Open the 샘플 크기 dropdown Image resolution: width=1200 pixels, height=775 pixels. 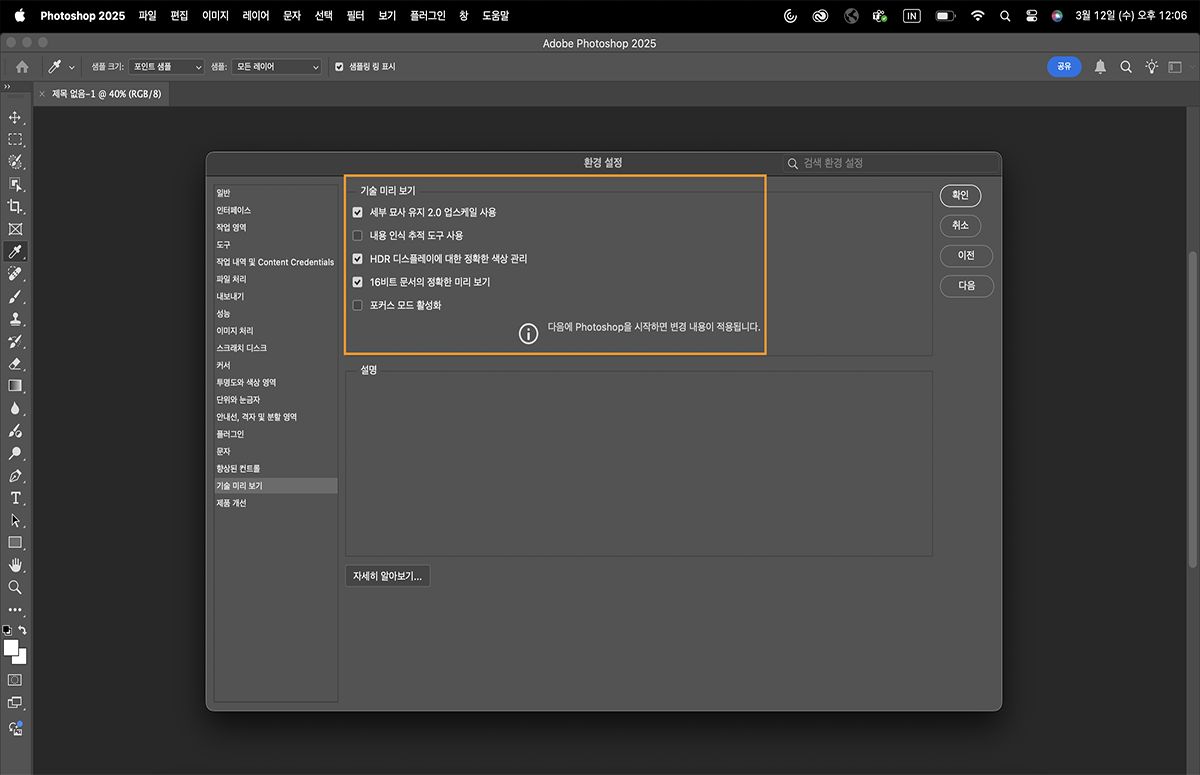(x=166, y=67)
